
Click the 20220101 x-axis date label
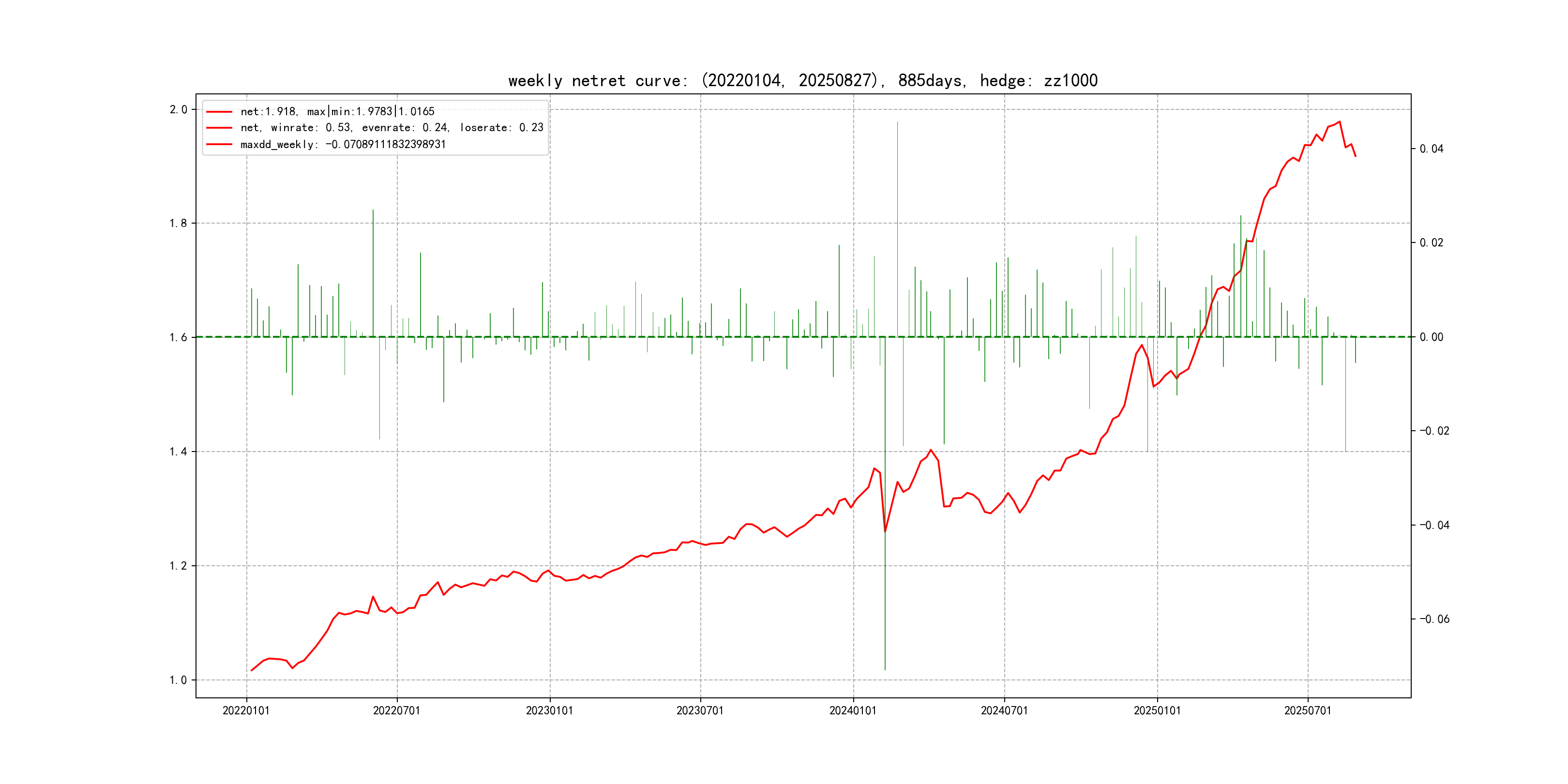tap(246, 710)
